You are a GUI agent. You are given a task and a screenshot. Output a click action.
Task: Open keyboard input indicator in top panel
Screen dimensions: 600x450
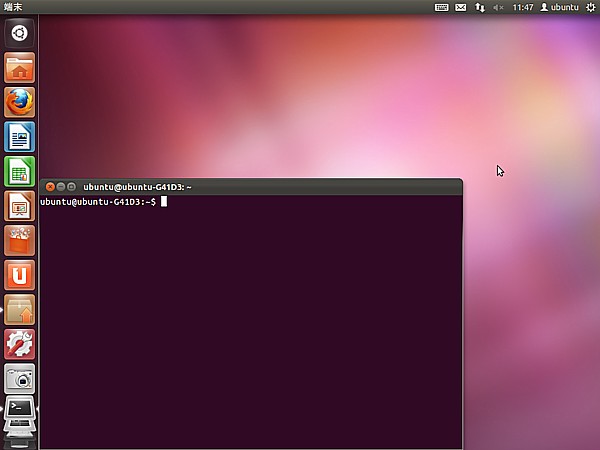coord(441,7)
